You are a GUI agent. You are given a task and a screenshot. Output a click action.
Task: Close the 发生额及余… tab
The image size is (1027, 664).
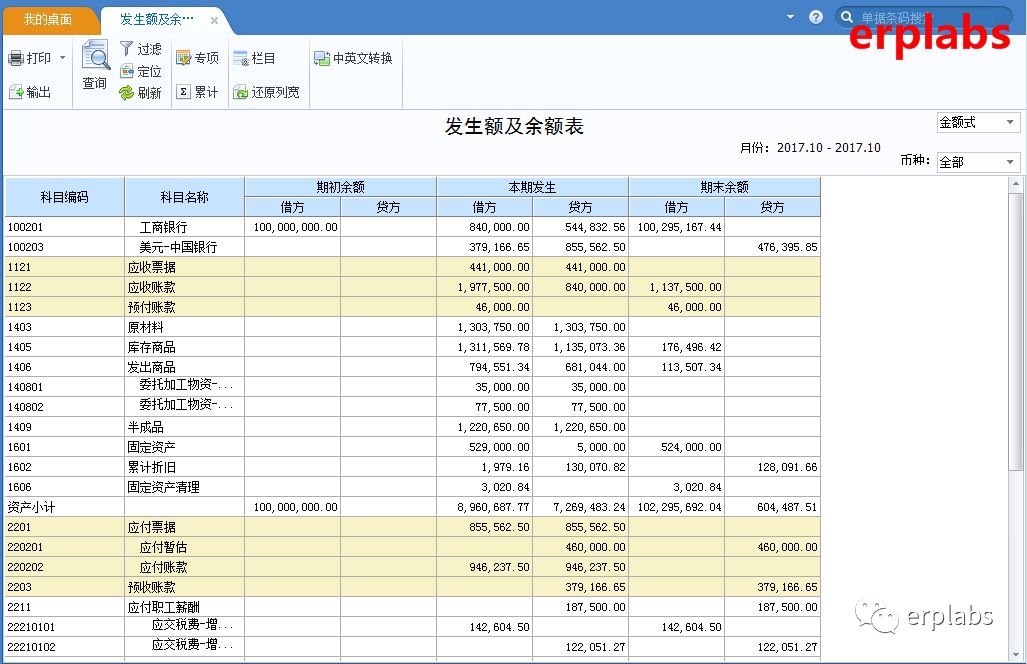click(214, 20)
